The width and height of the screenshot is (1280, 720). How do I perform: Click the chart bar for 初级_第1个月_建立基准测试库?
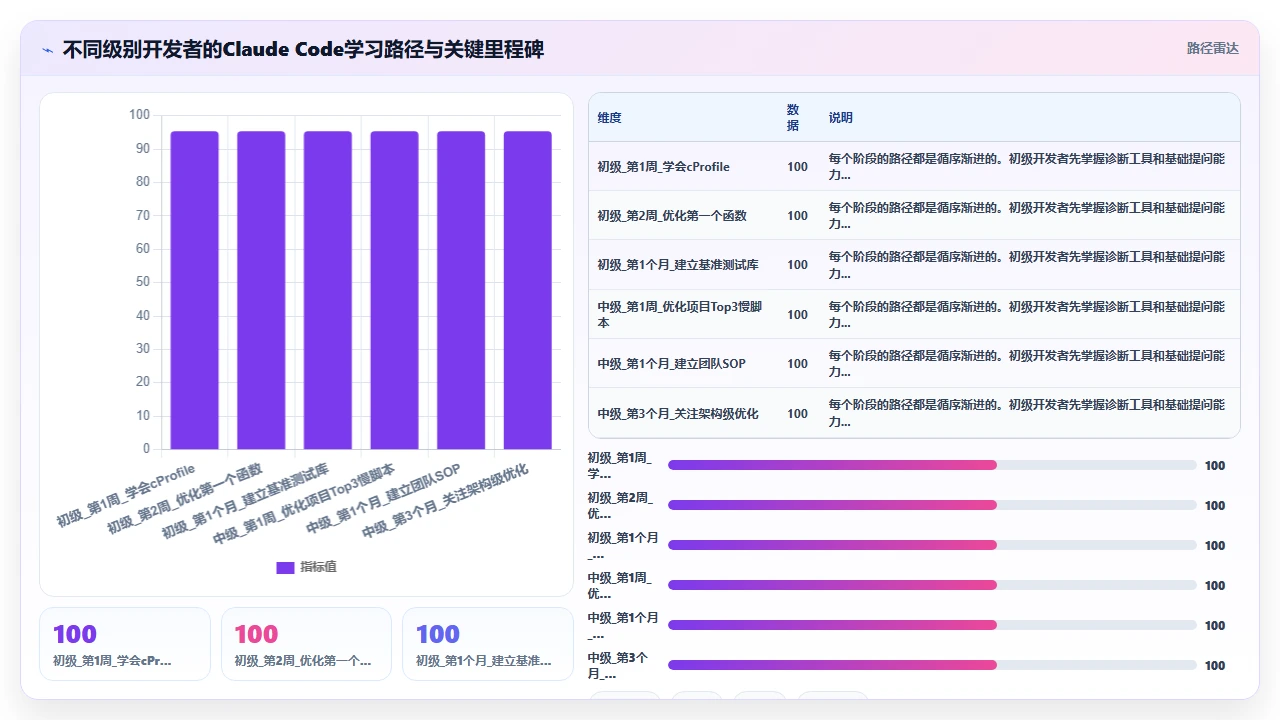(x=328, y=290)
